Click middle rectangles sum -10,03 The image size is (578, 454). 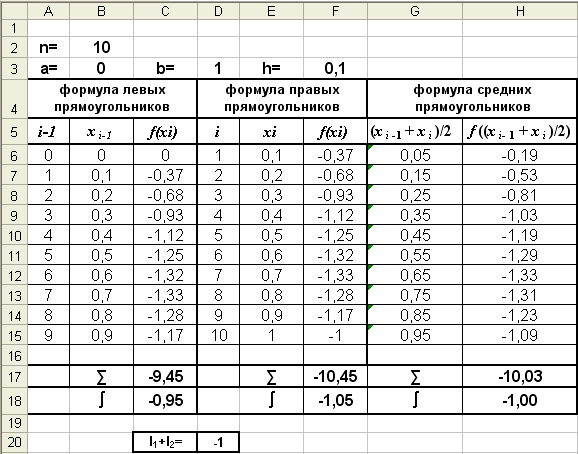(520, 376)
